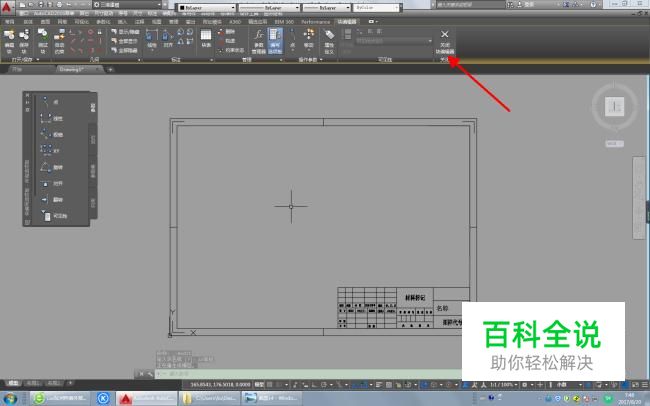
Task: Select Flip parameter in authoring palette
Action: pyautogui.click(x=51, y=199)
